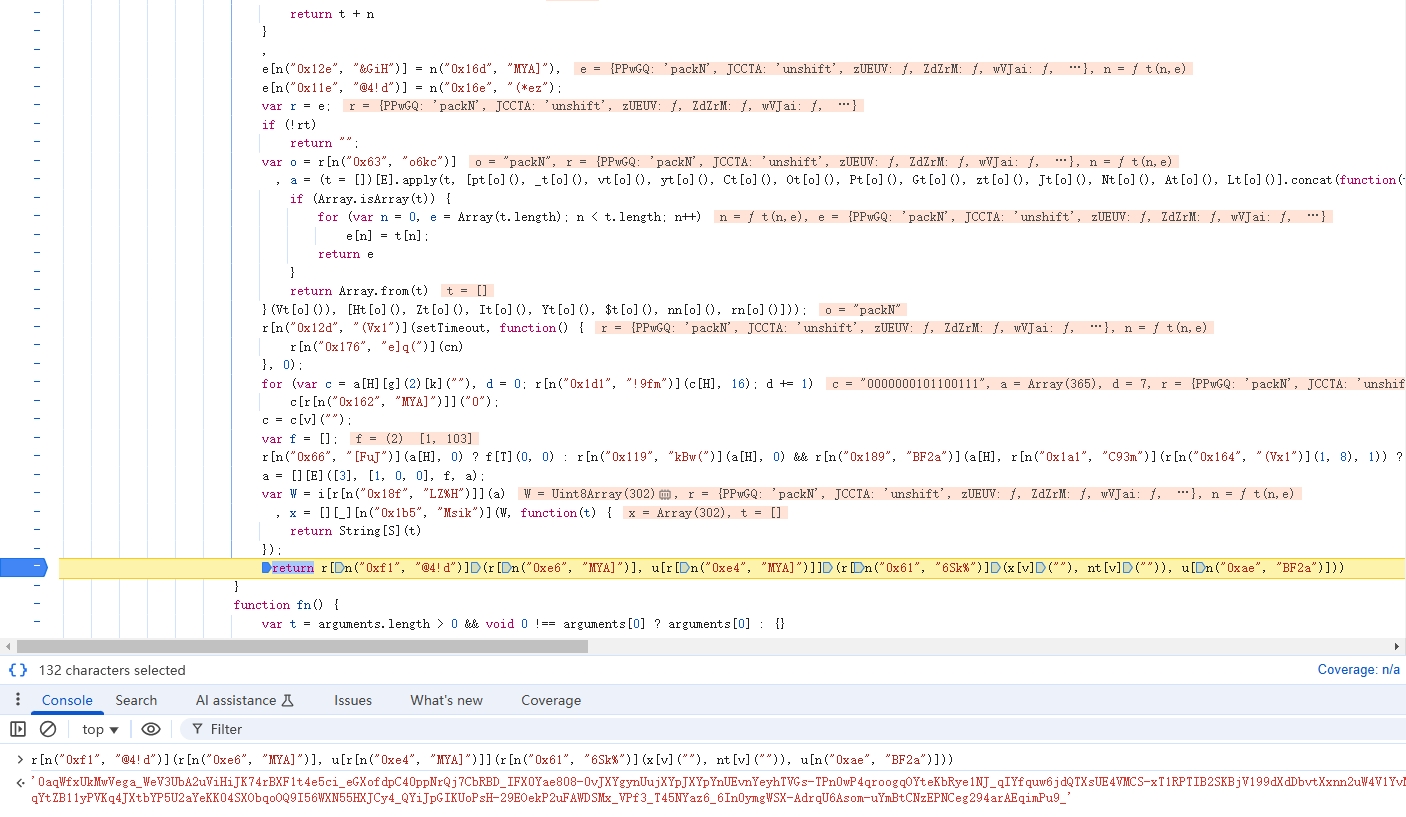The image size is (1406, 817).
Task: Click the Coverage: n/a link
Action: pos(1358,670)
